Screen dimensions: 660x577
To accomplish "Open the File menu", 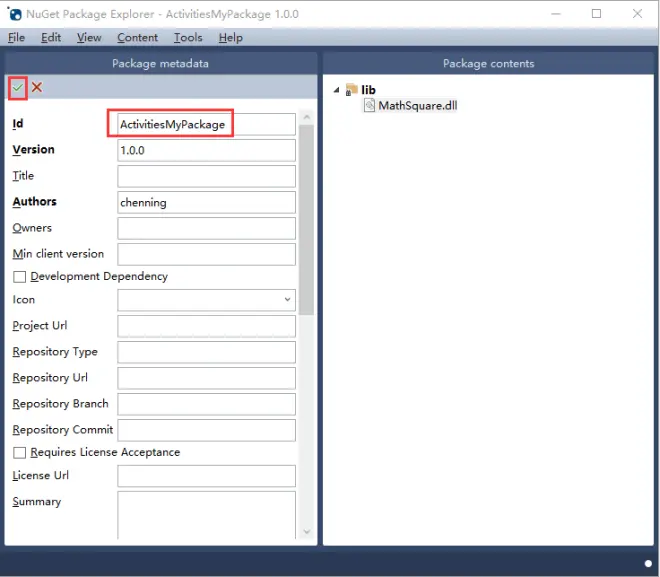I will 16,37.
